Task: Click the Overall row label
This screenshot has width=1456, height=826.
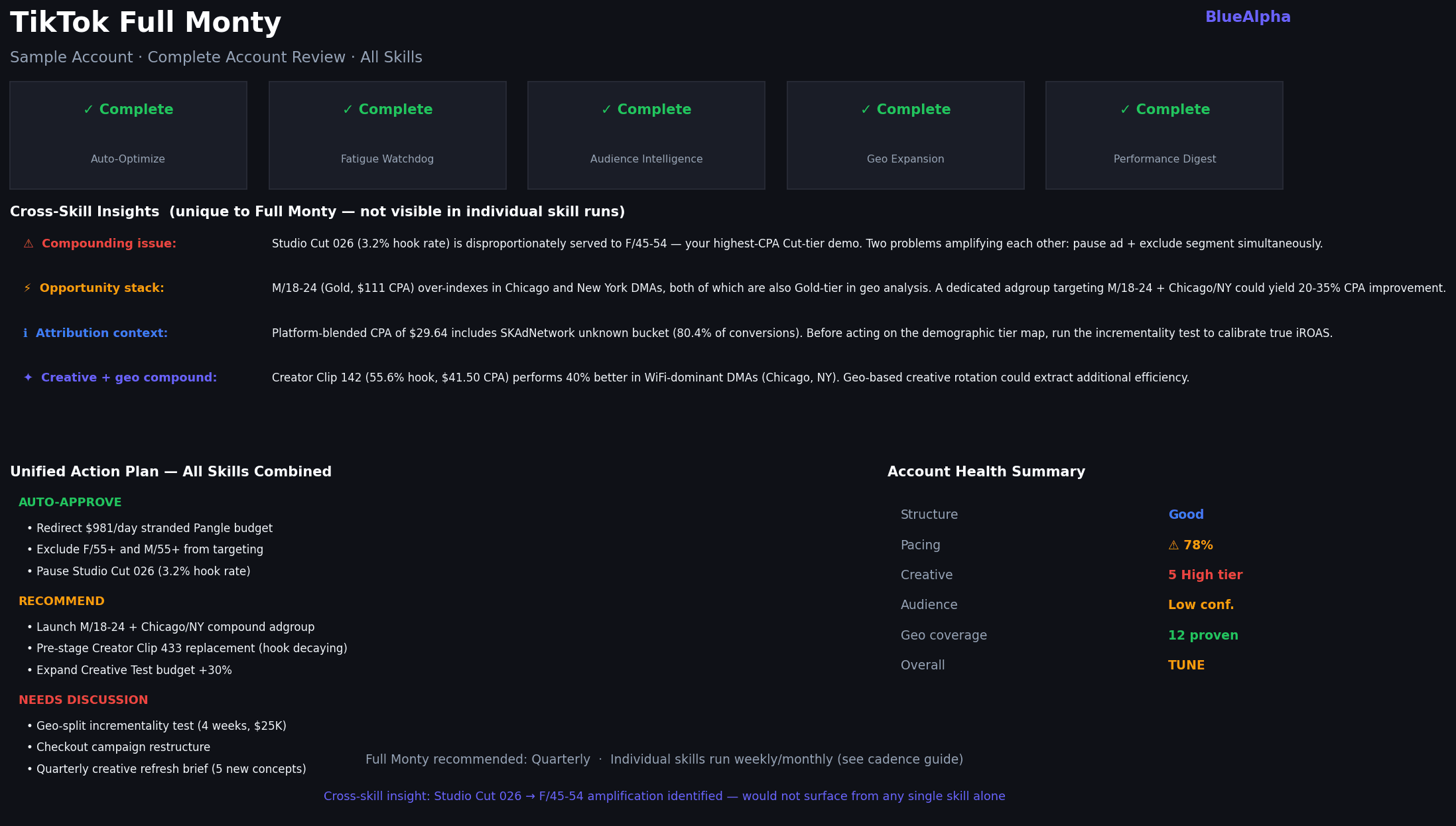Action: click(x=923, y=665)
